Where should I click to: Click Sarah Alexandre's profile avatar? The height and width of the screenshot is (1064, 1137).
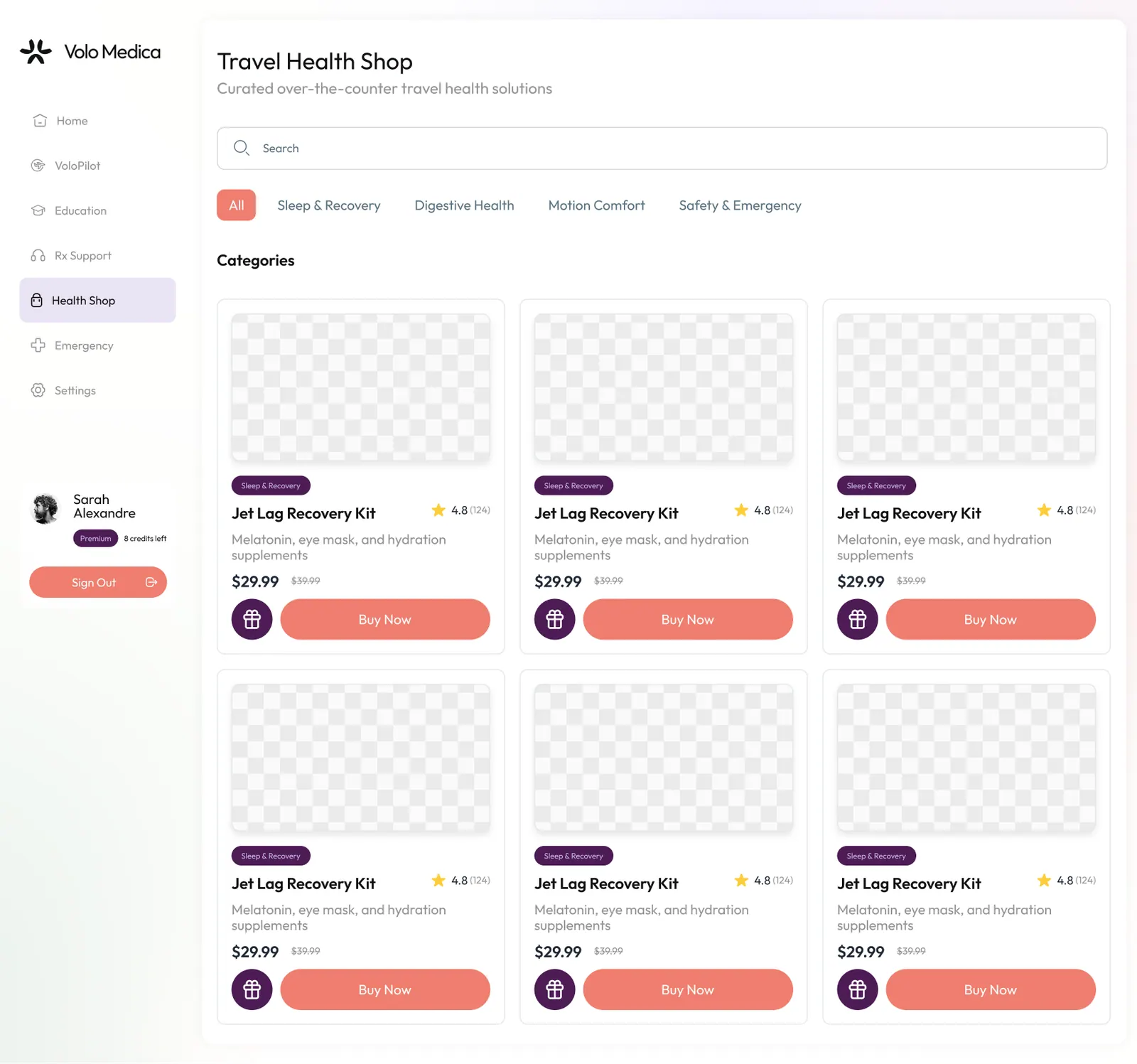click(x=45, y=509)
